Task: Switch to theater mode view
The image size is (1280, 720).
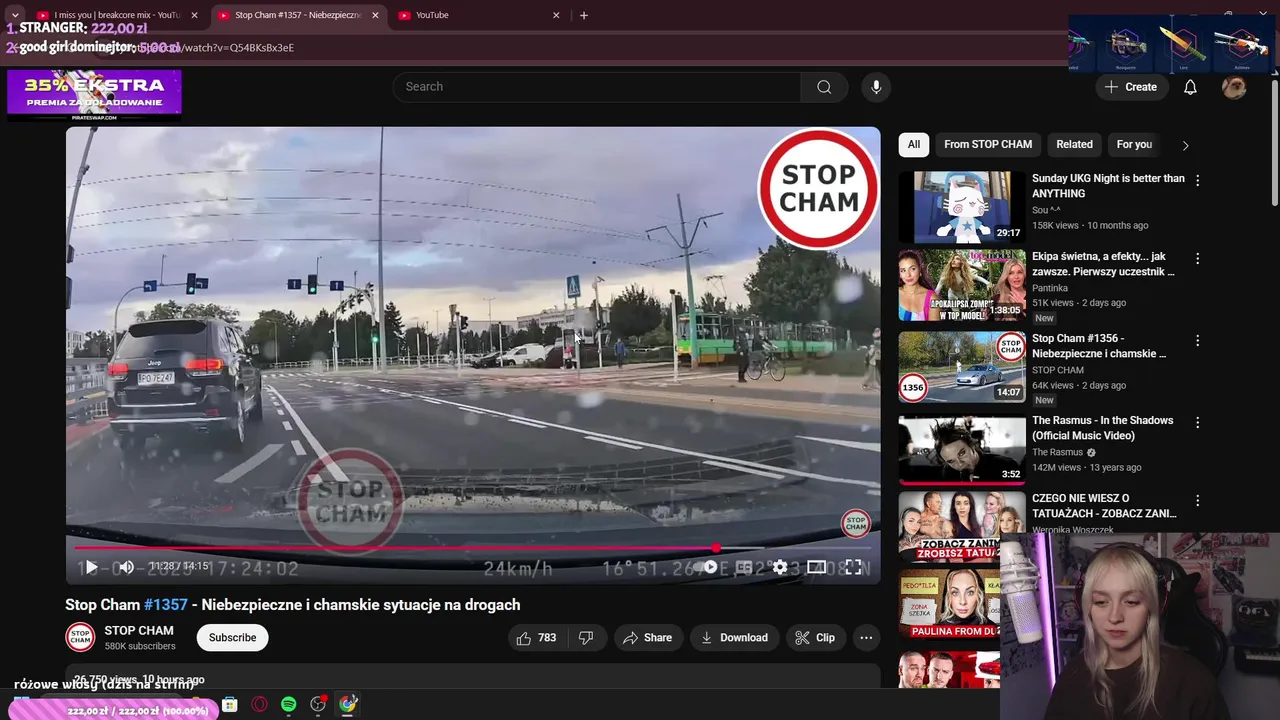Action: [x=816, y=567]
